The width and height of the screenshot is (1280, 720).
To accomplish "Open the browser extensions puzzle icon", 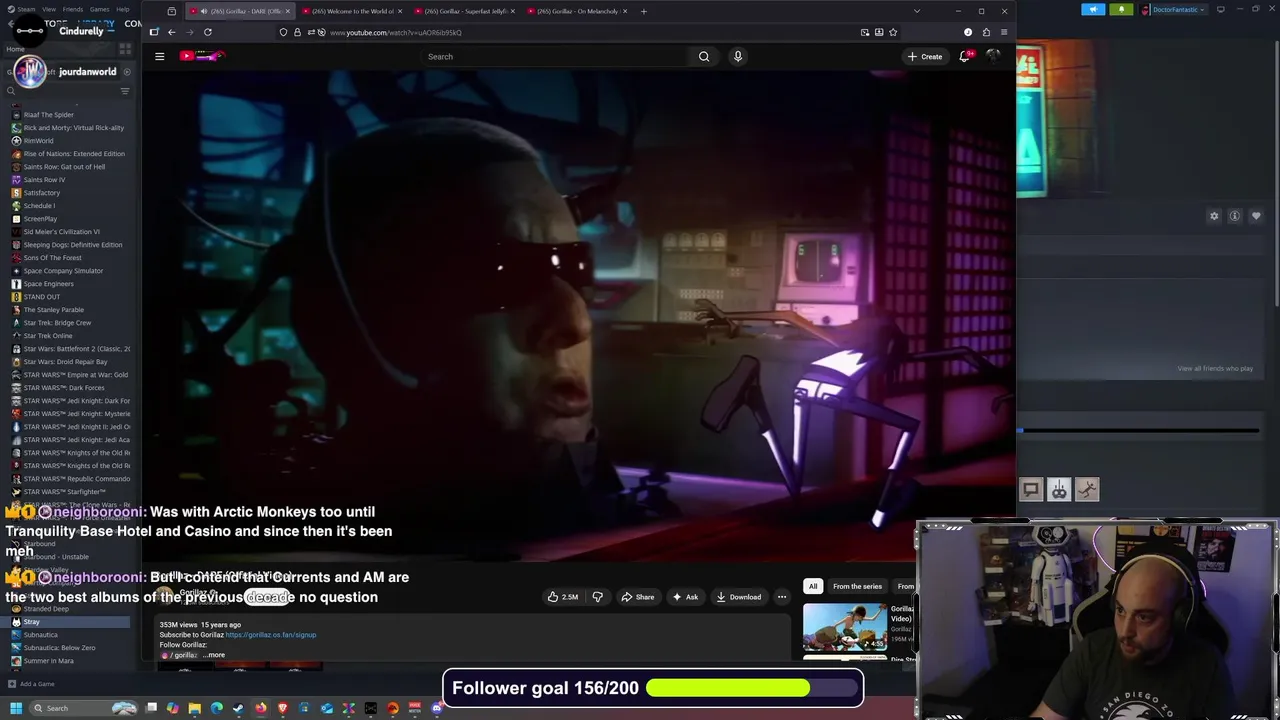I will [986, 32].
